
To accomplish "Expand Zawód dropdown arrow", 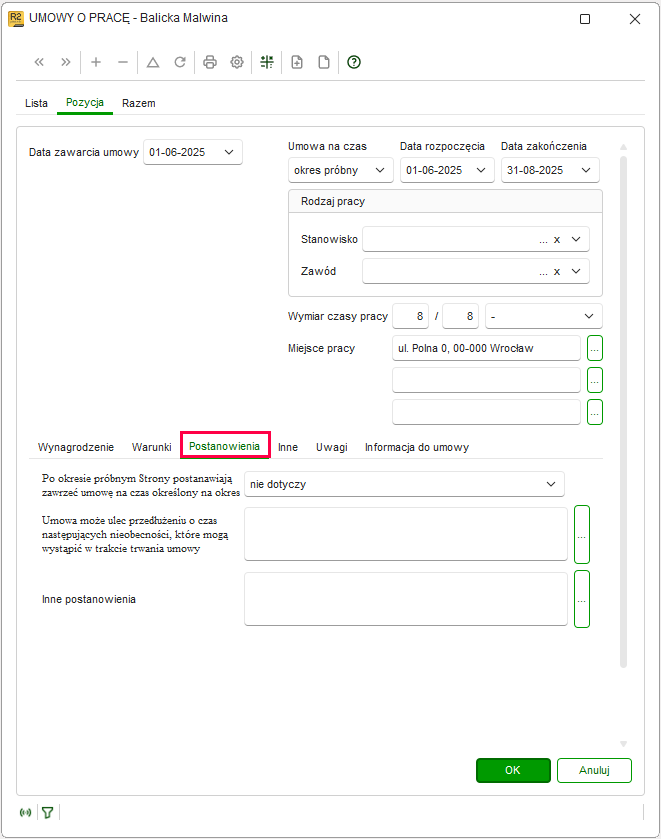I will pos(576,271).
